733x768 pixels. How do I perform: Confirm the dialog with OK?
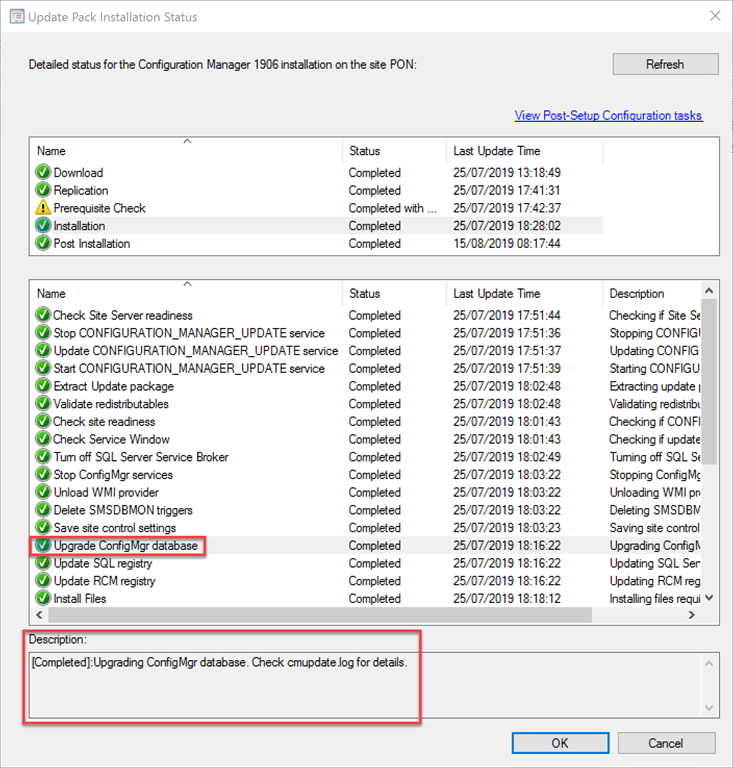(559, 743)
